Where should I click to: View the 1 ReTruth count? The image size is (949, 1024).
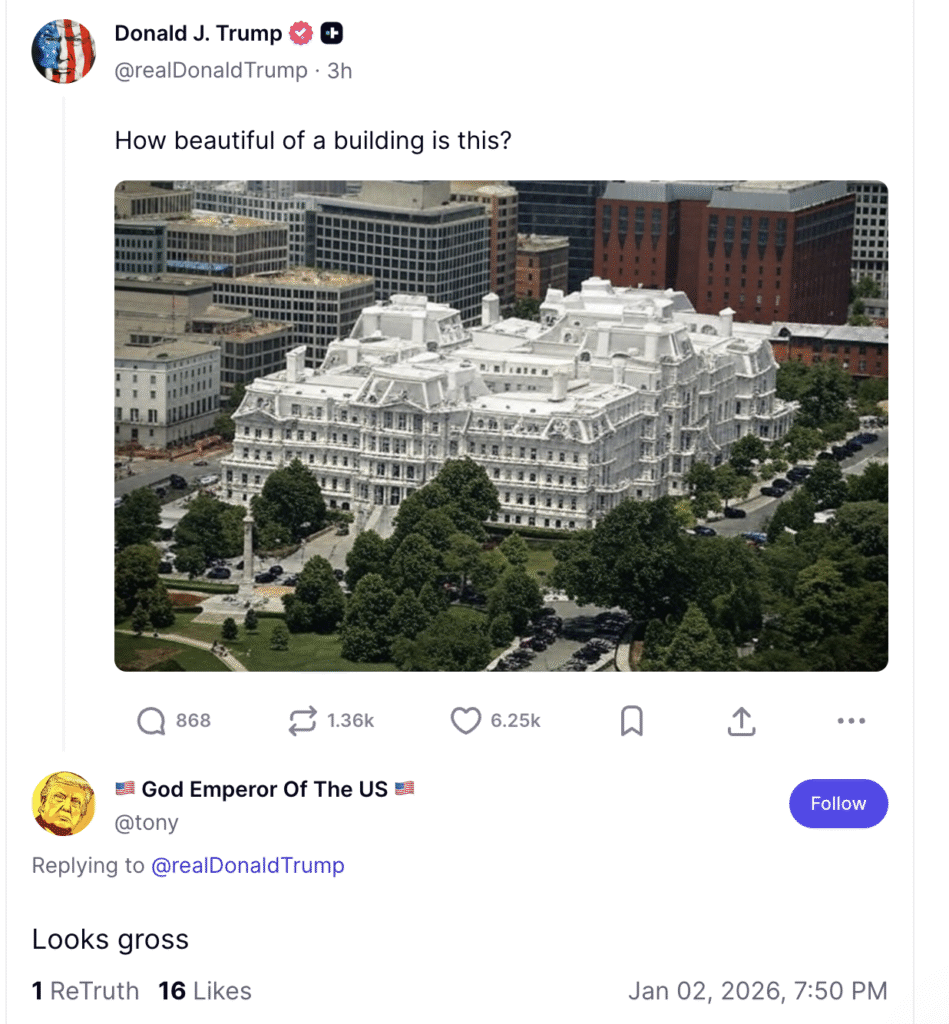[86, 991]
